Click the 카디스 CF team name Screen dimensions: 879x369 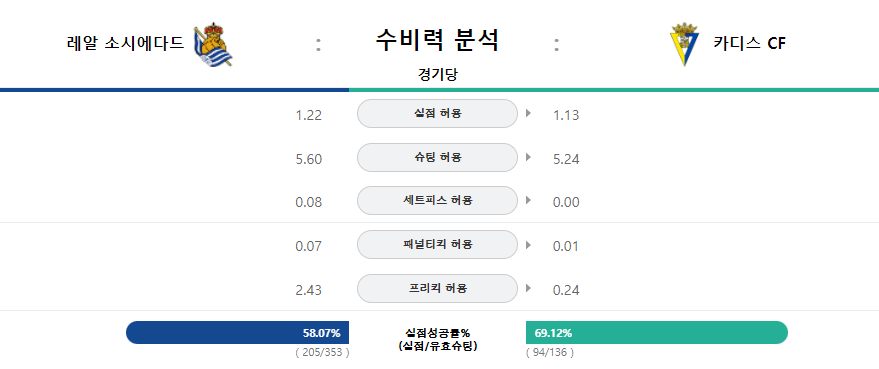pyautogui.click(x=750, y=43)
